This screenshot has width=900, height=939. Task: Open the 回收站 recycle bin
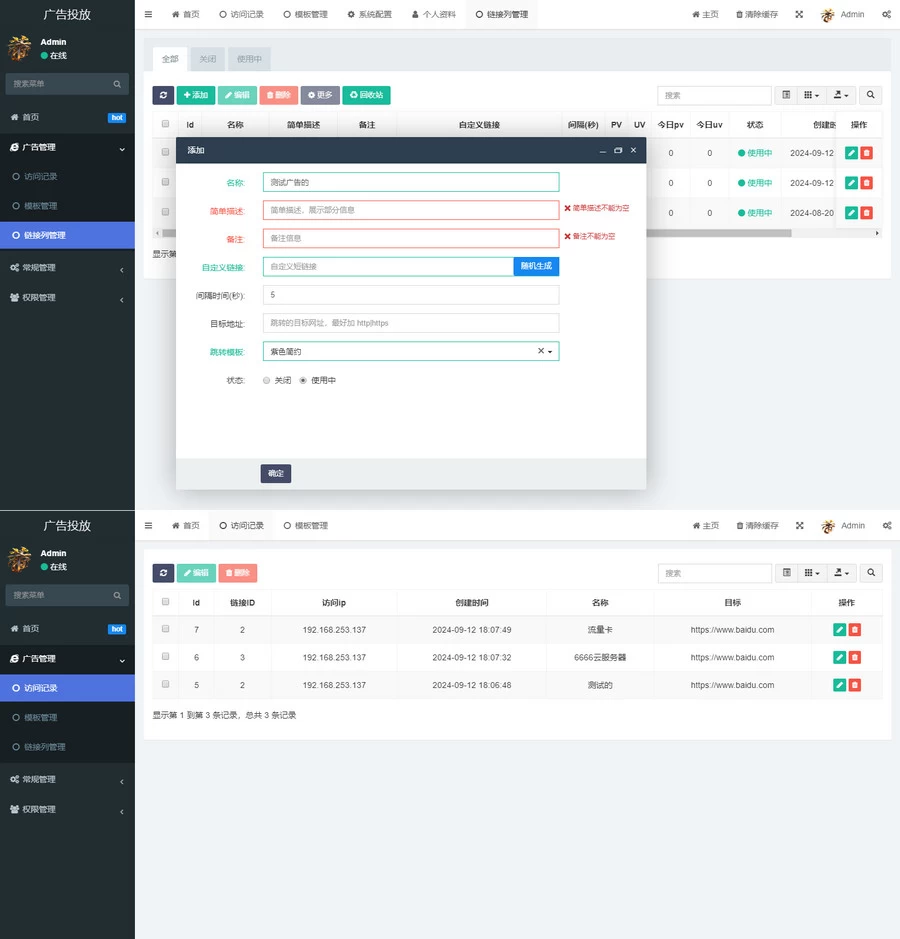coord(366,95)
